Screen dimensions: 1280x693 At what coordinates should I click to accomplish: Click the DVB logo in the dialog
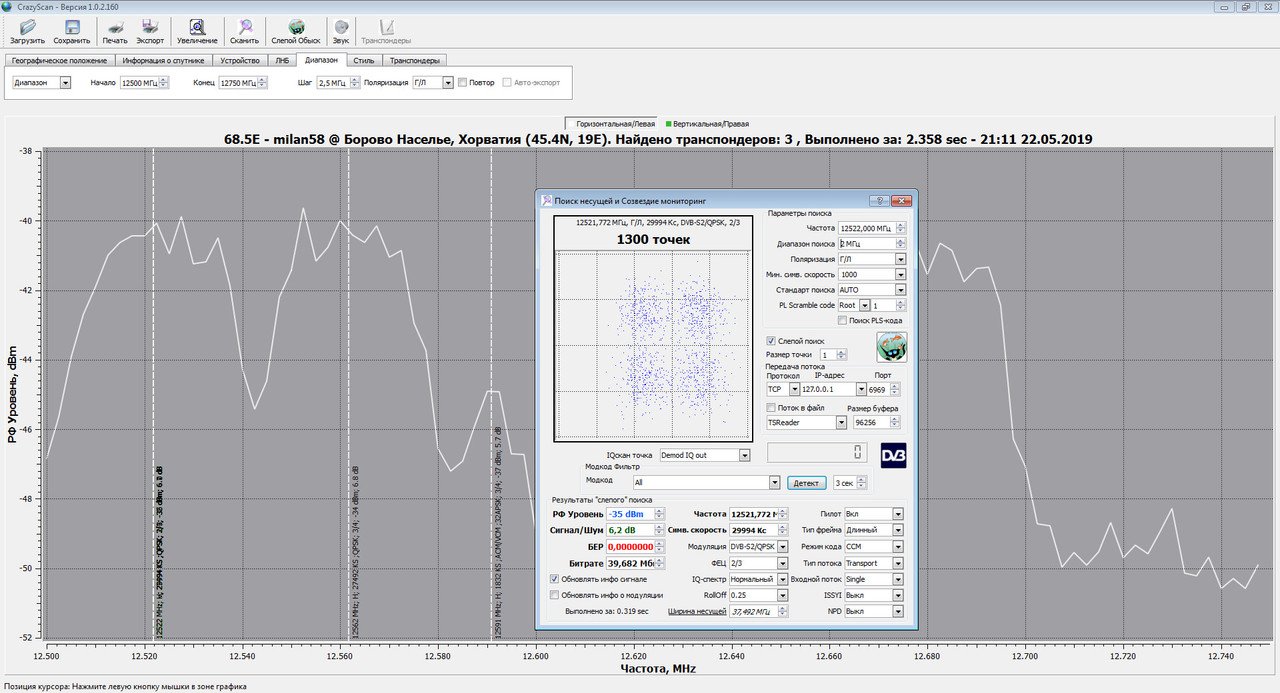pos(894,456)
